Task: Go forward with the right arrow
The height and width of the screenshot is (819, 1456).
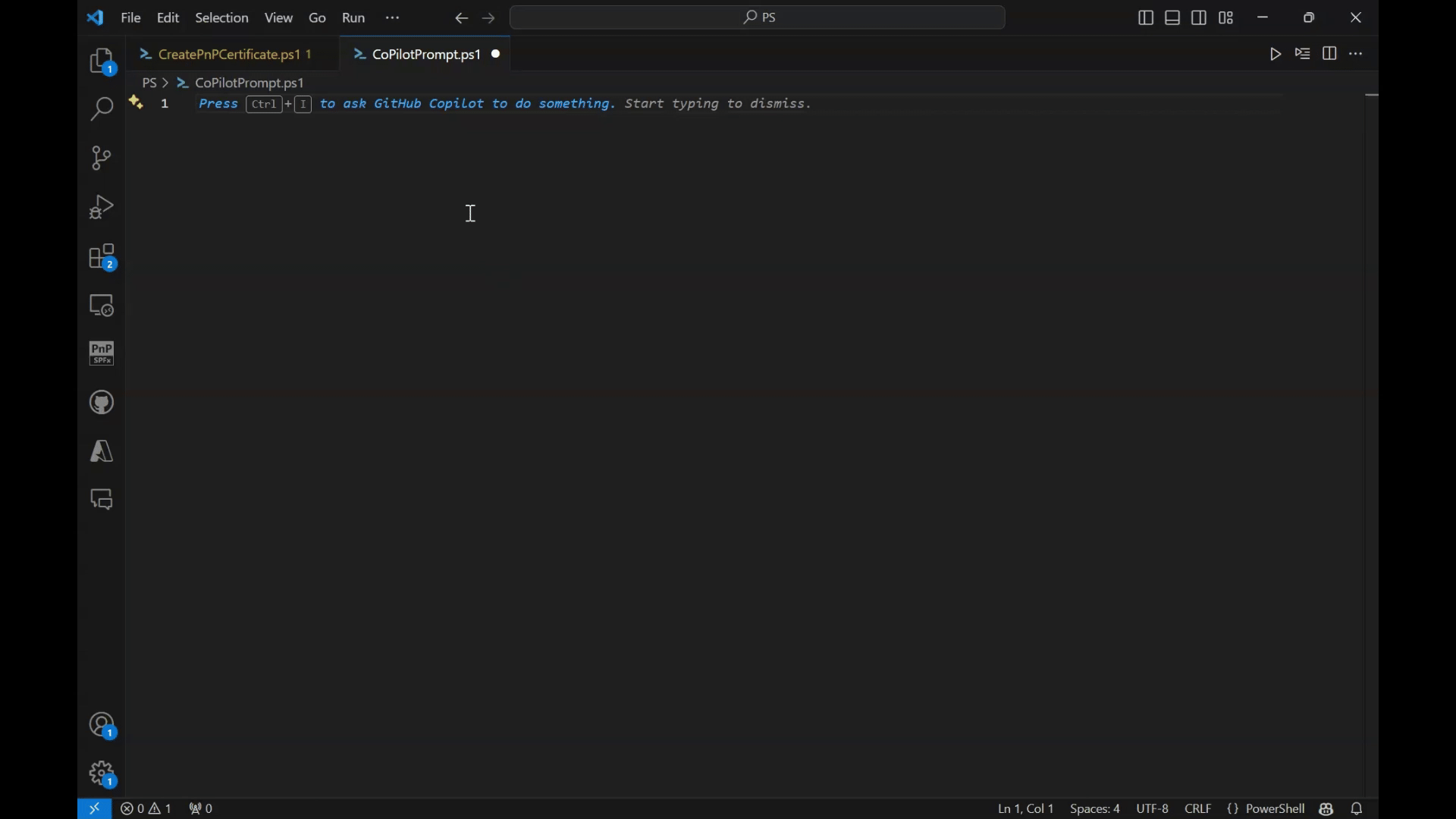Action: tap(489, 18)
